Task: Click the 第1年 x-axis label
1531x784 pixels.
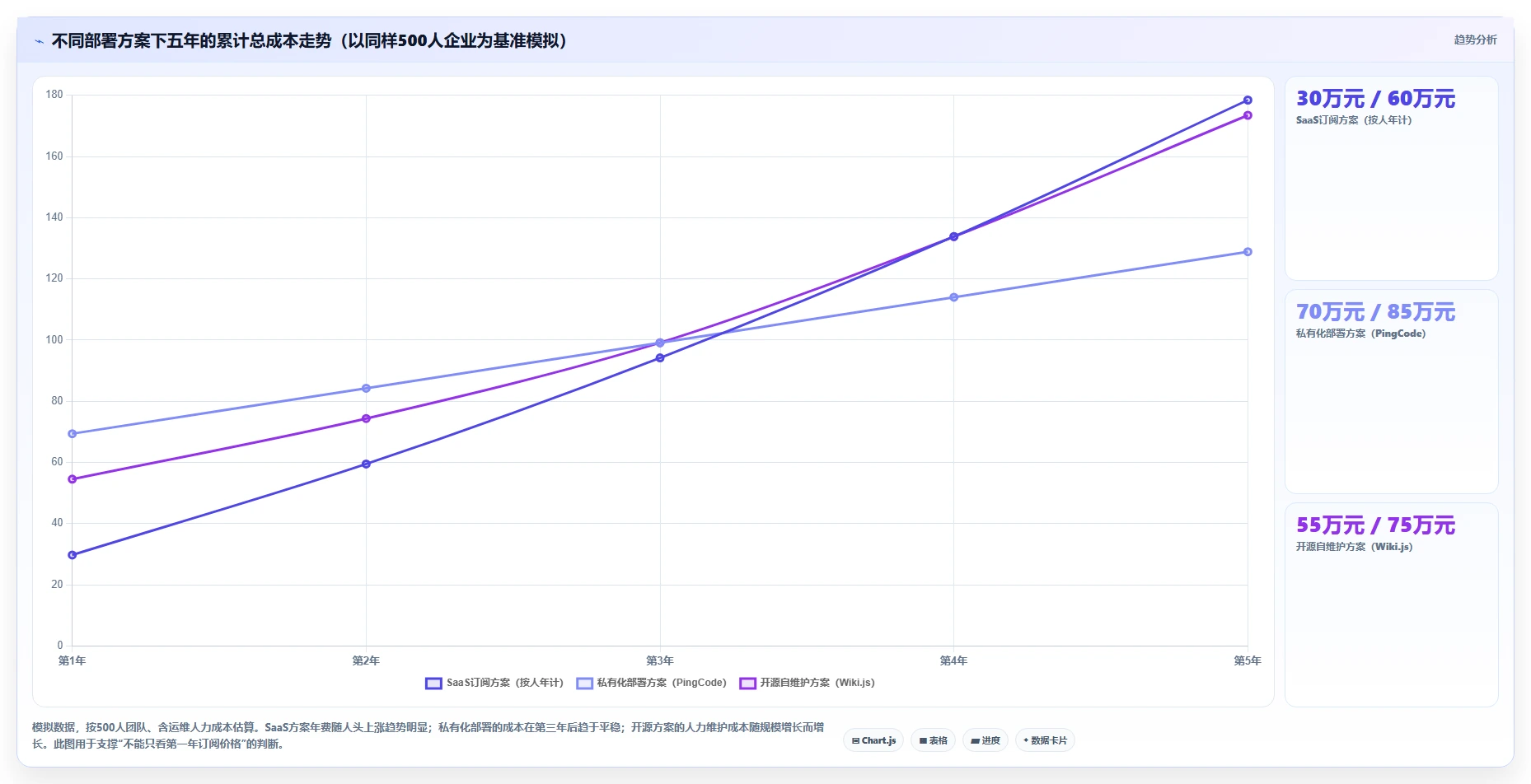Action: [73, 660]
